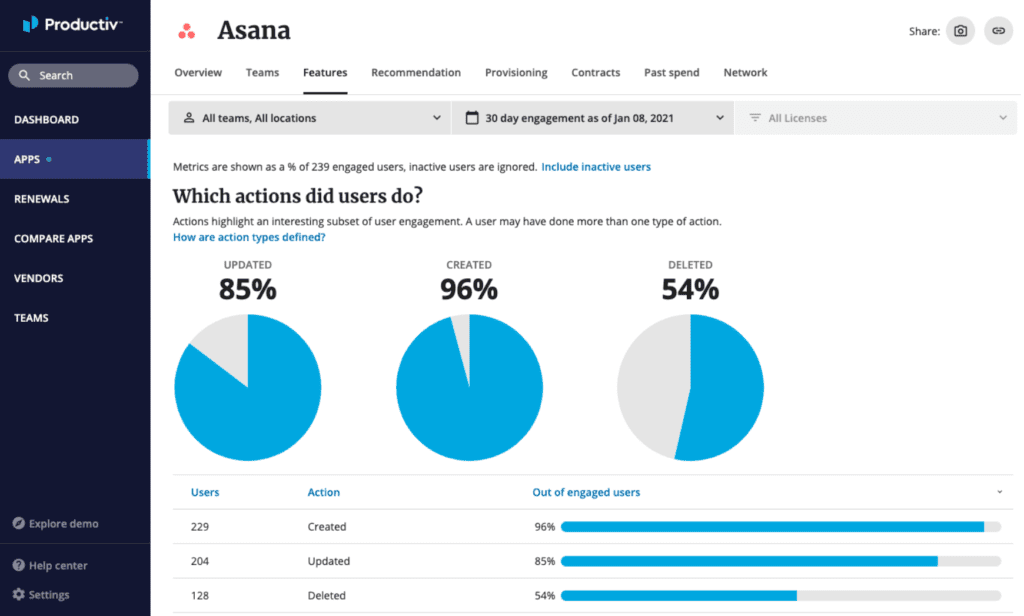Viewport: 1024px width, 616px height.
Task: Click the Help center question icon
Action: [19, 565]
